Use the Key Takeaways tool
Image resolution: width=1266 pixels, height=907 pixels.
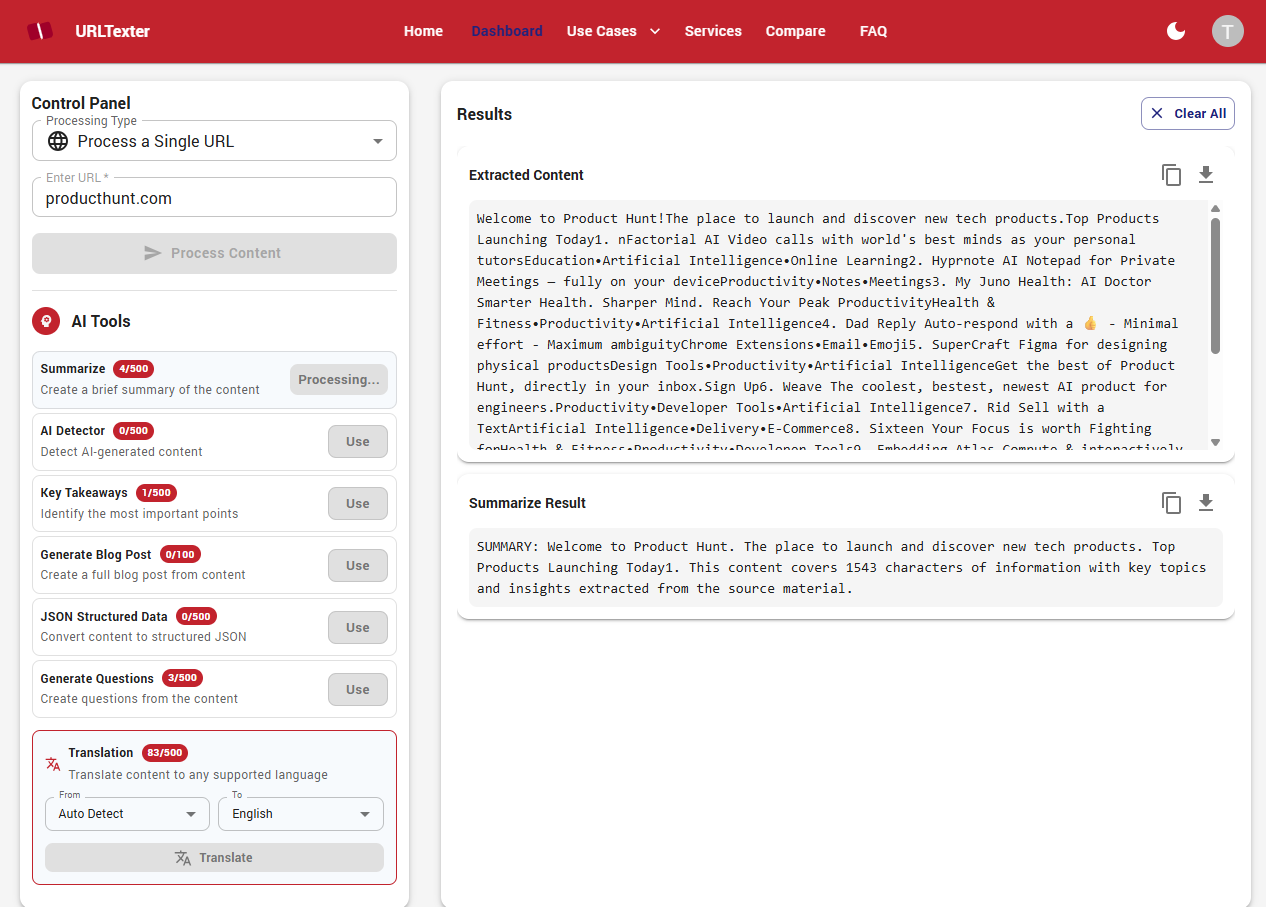click(x=358, y=504)
